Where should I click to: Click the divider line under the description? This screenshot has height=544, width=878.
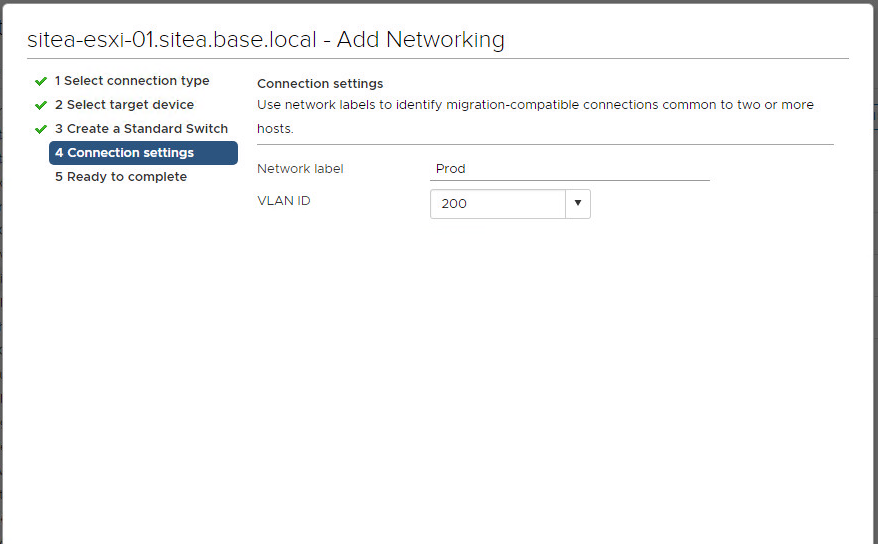(x=545, y=144)
